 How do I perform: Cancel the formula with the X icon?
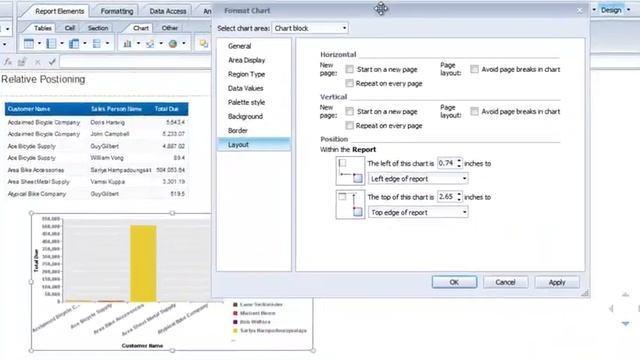(38, 62)
